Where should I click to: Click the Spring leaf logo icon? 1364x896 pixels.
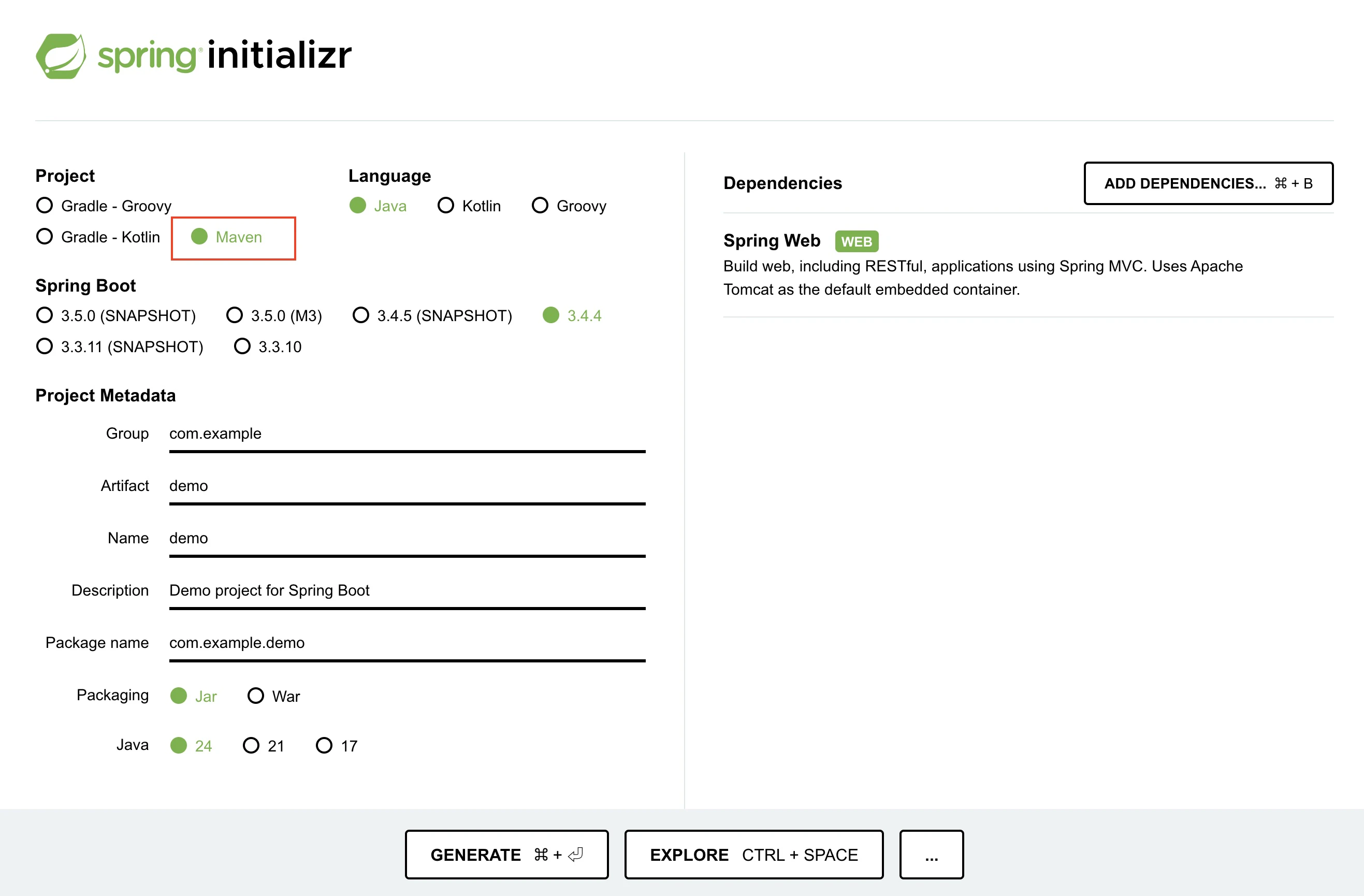click(61, 56)
